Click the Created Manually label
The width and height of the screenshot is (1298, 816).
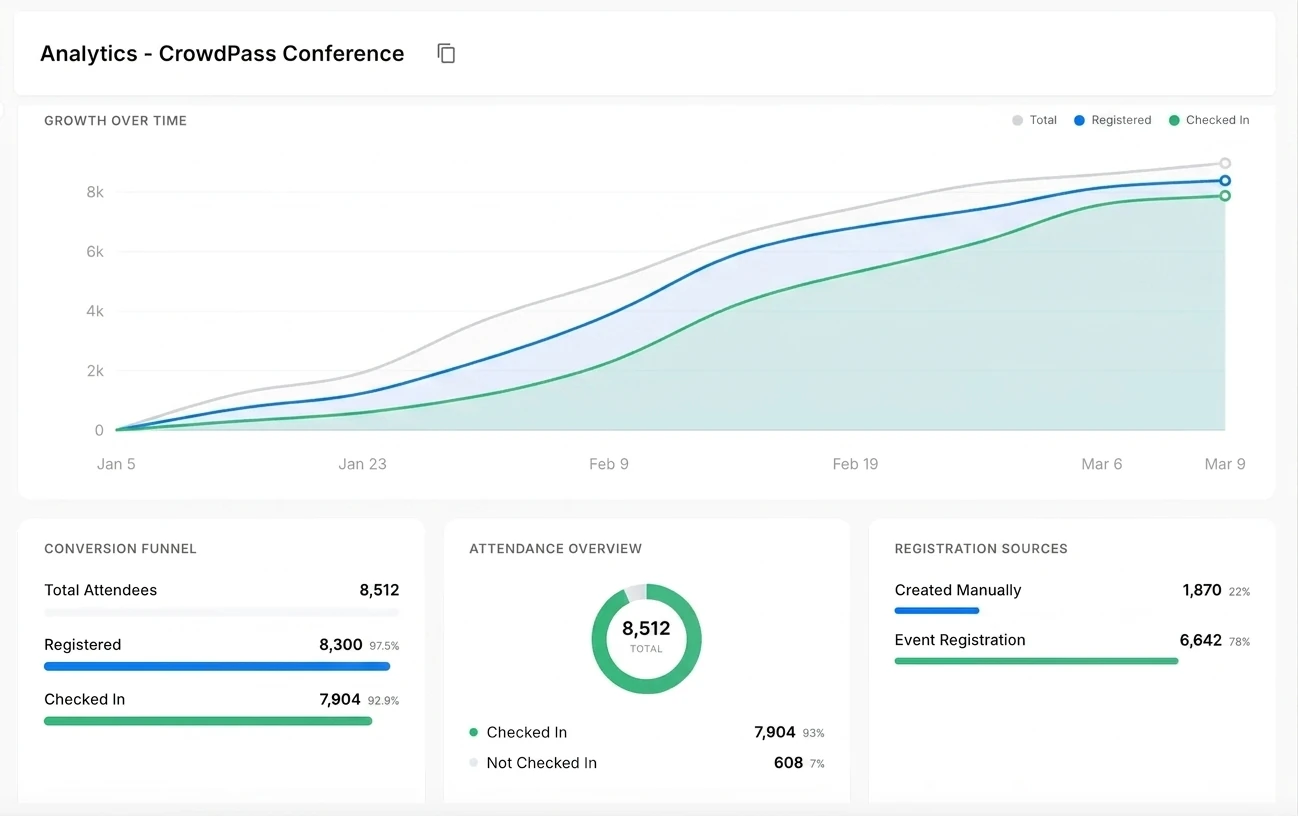[x=958, y=590]
